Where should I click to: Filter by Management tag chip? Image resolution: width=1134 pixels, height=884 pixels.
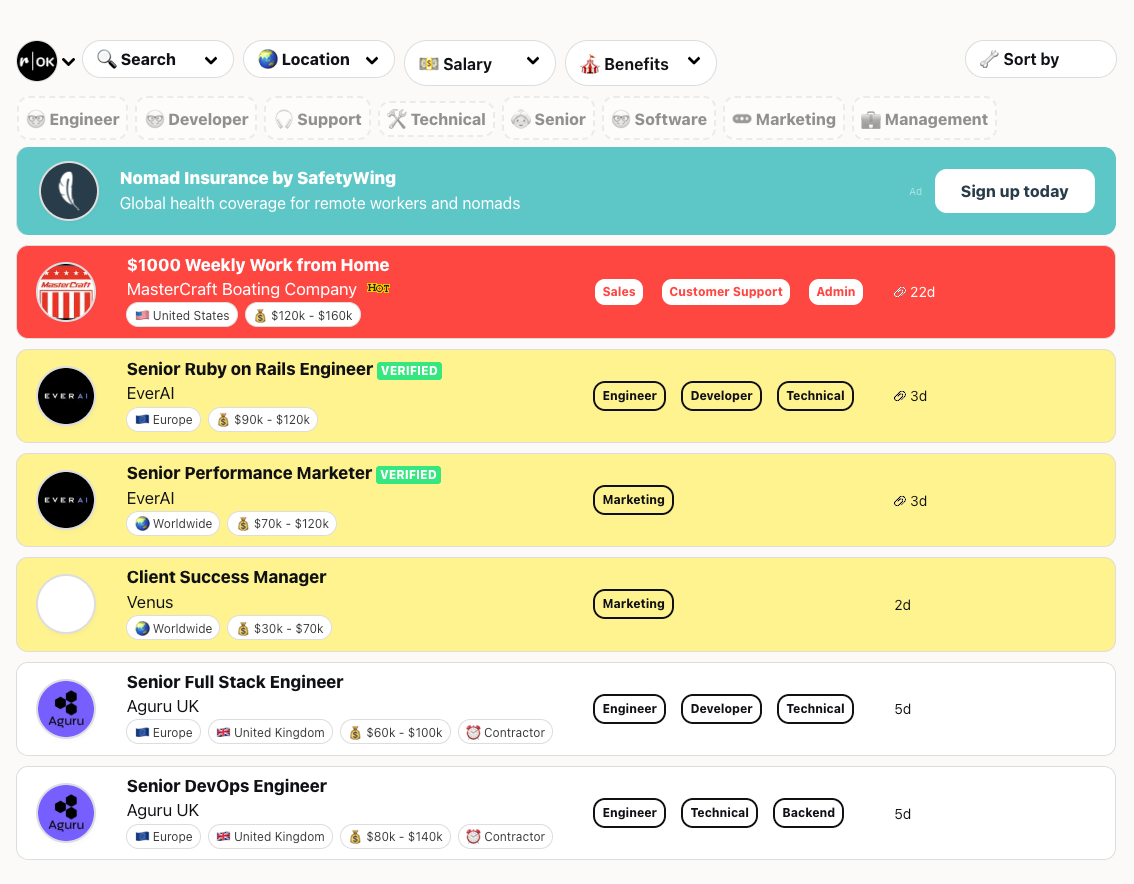[x=925, y=119]
